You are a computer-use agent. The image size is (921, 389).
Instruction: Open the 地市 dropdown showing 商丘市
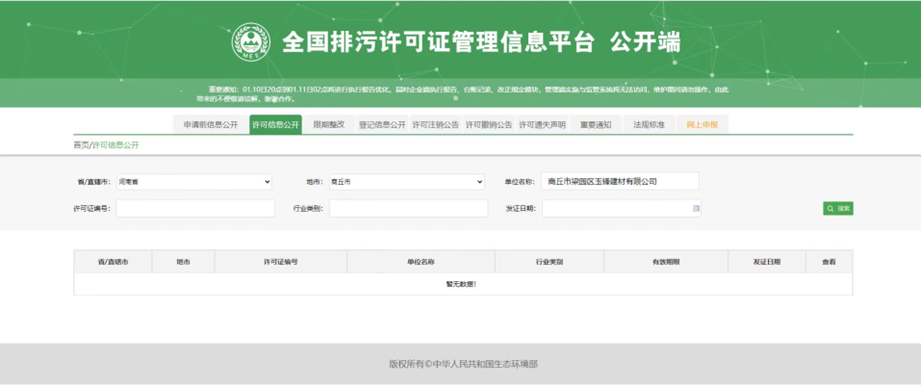click(406, 182)
